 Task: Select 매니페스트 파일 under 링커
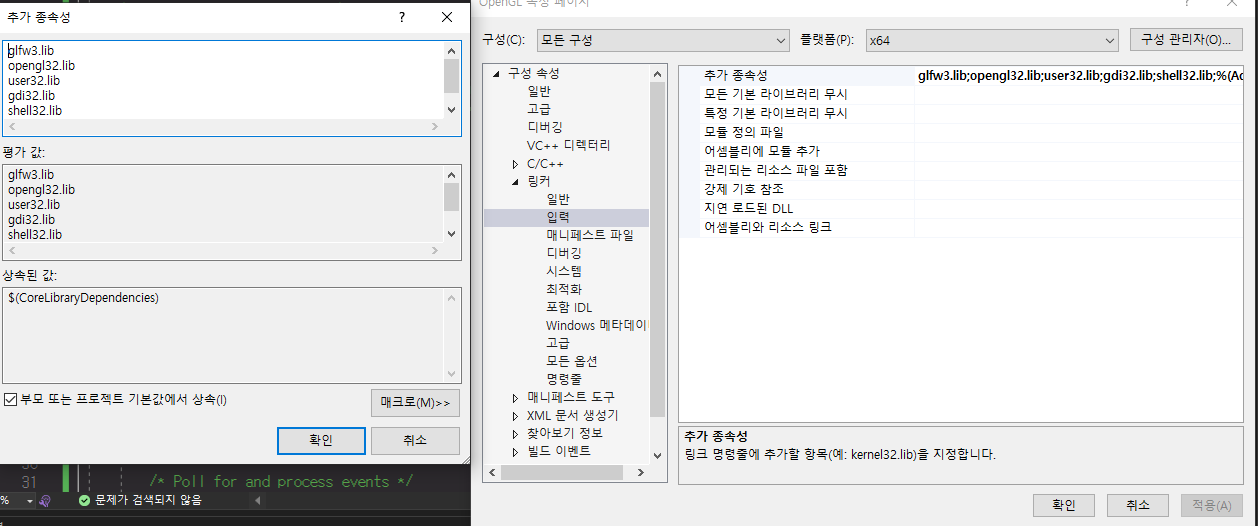(590, 235)
